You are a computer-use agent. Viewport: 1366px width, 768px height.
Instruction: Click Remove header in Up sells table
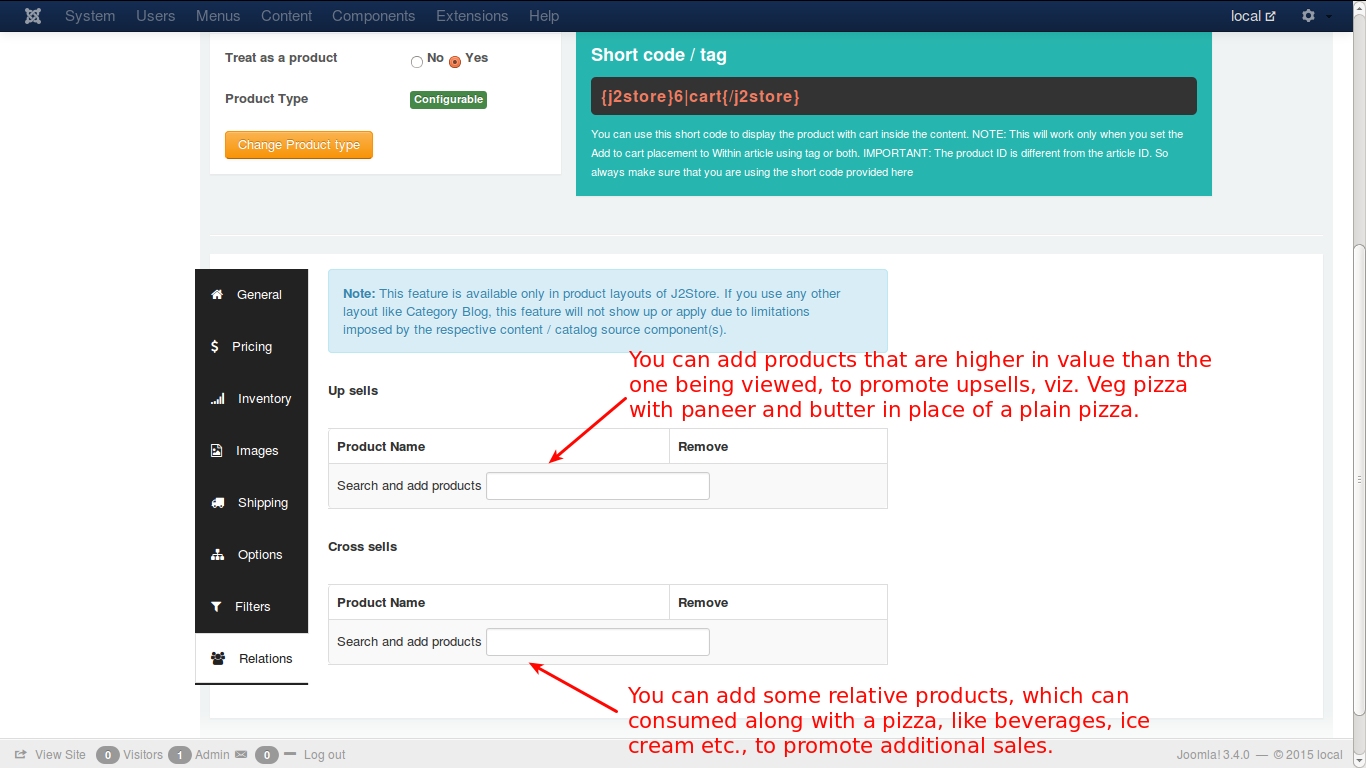point(703,447)
